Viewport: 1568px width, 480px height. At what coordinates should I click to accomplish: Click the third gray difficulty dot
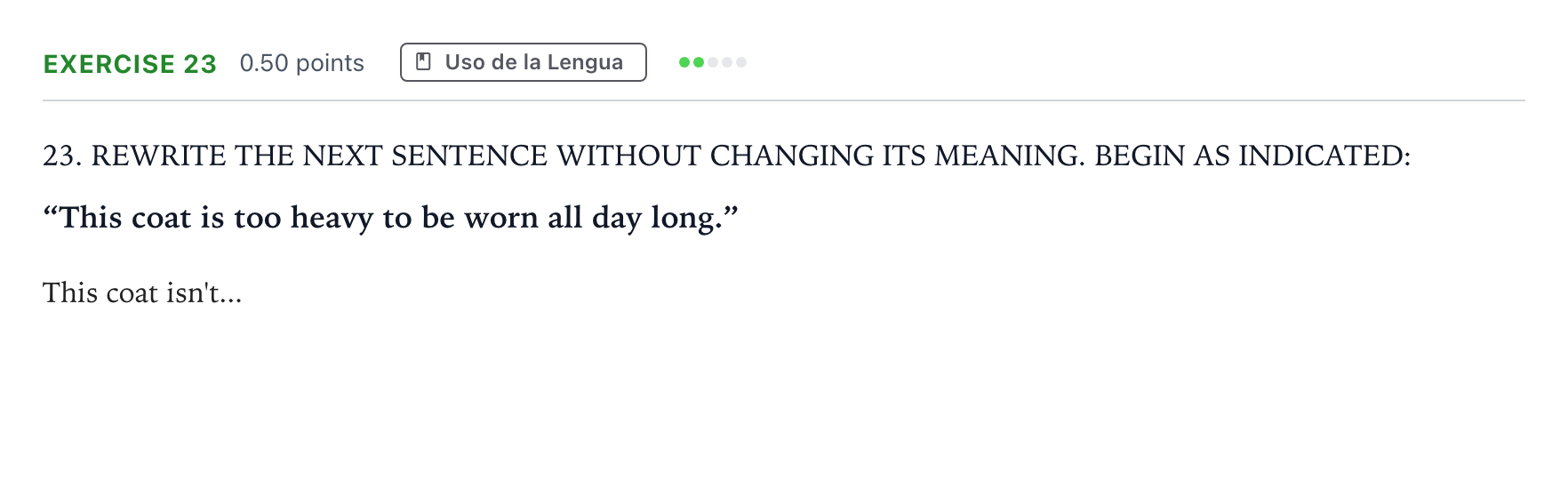click(713, 62)
